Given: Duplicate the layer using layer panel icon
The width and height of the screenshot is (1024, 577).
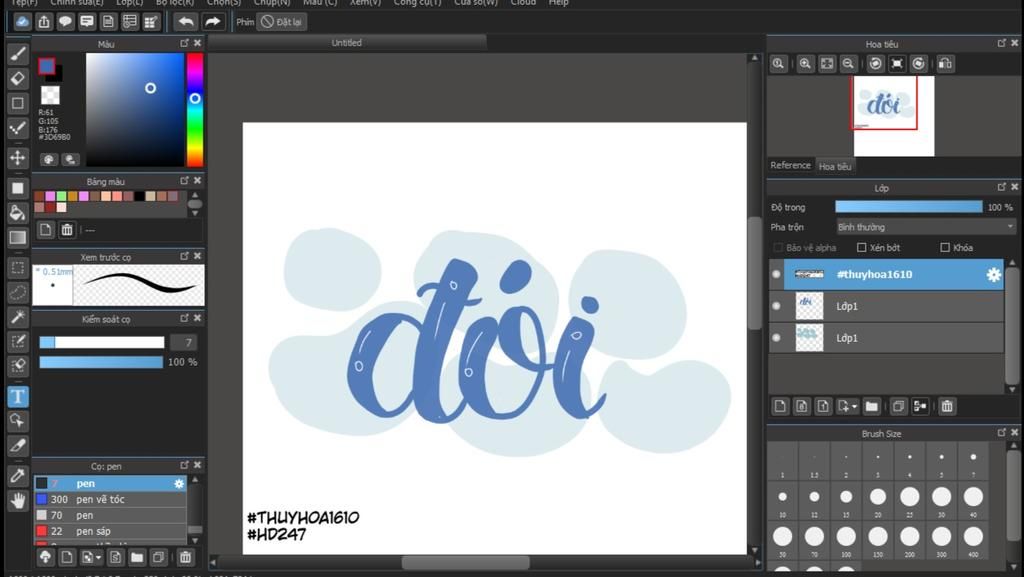Looking at the screenshot, I should (x=898, y=407).
